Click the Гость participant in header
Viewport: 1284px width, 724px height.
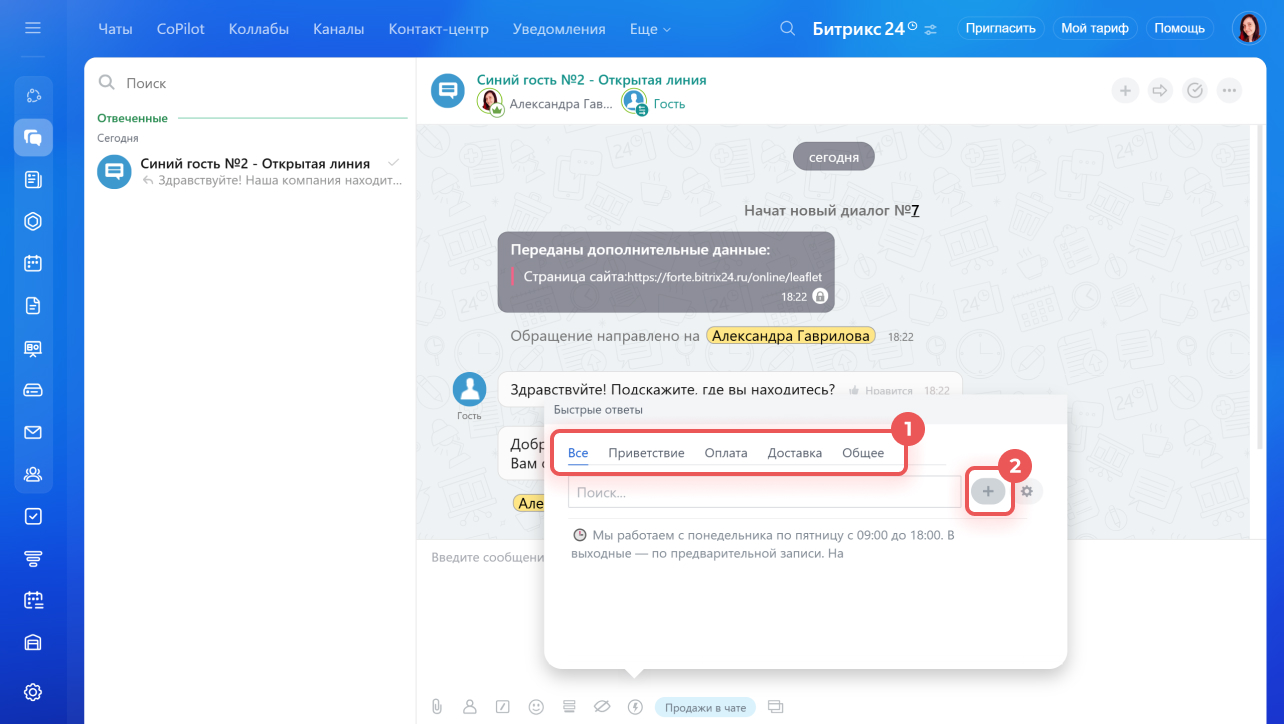[669, 103]
